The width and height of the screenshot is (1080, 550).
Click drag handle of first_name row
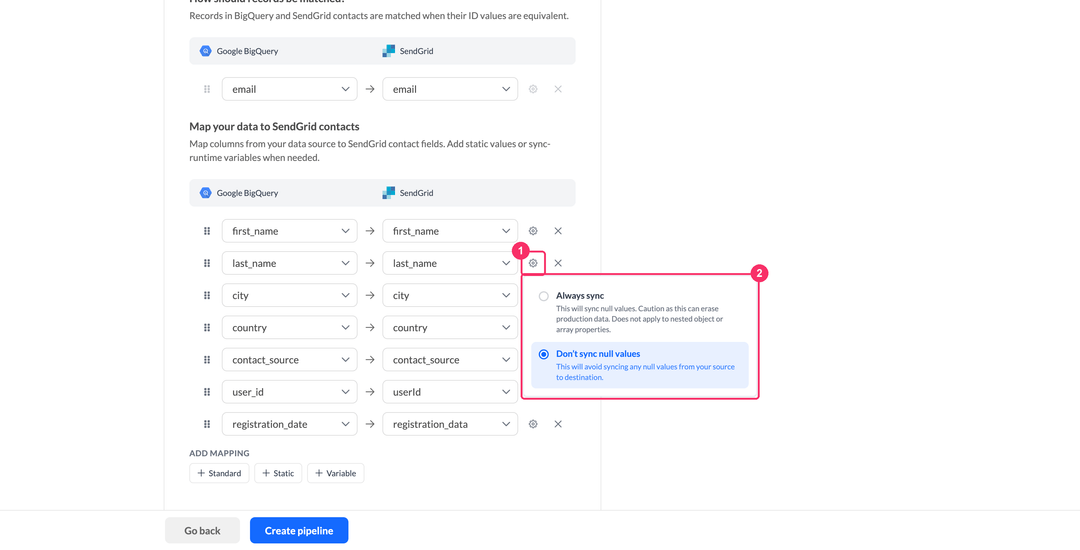pyautogui.click(x=207, y=231)
